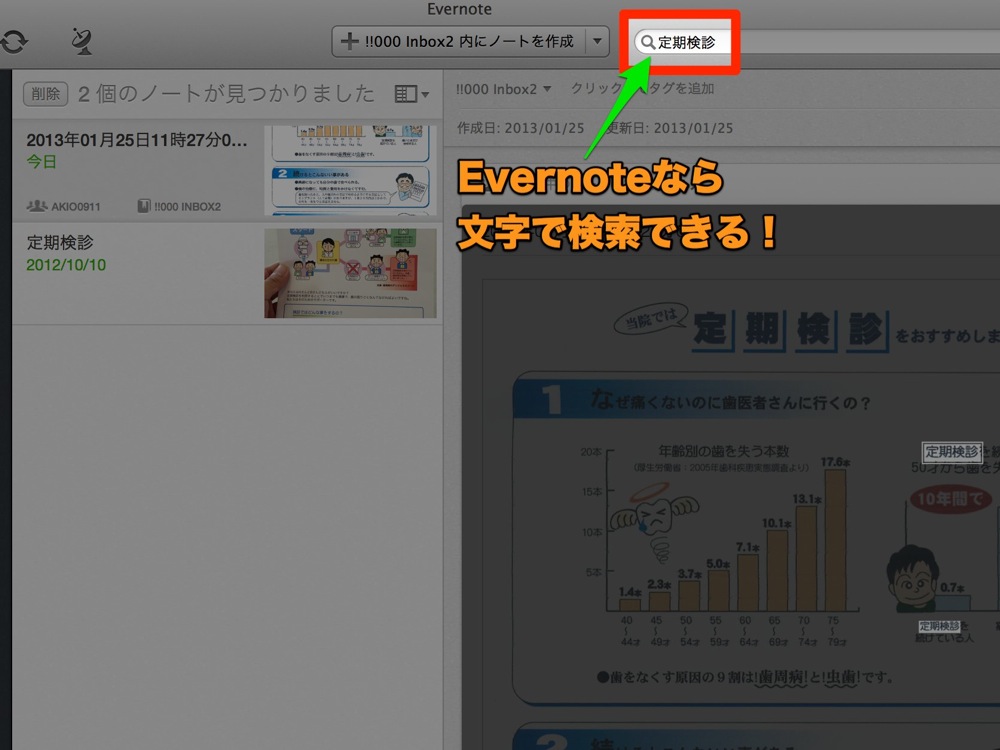Click the AKIO0911 shared user icon
This screenshot has width=1000, height=750.
point(37,206)
